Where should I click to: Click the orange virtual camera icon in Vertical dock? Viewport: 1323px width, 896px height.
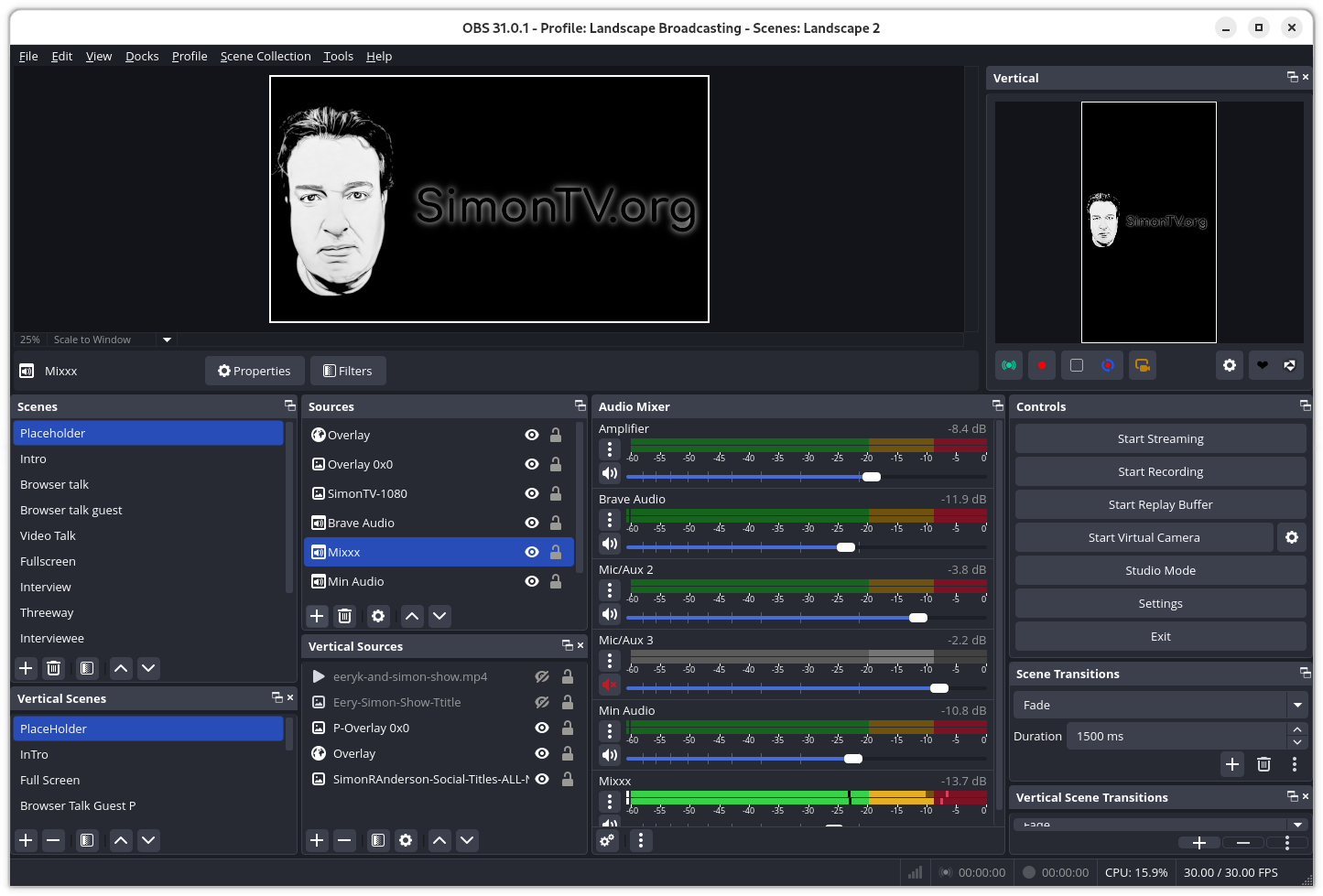(x=1143, y=365)
